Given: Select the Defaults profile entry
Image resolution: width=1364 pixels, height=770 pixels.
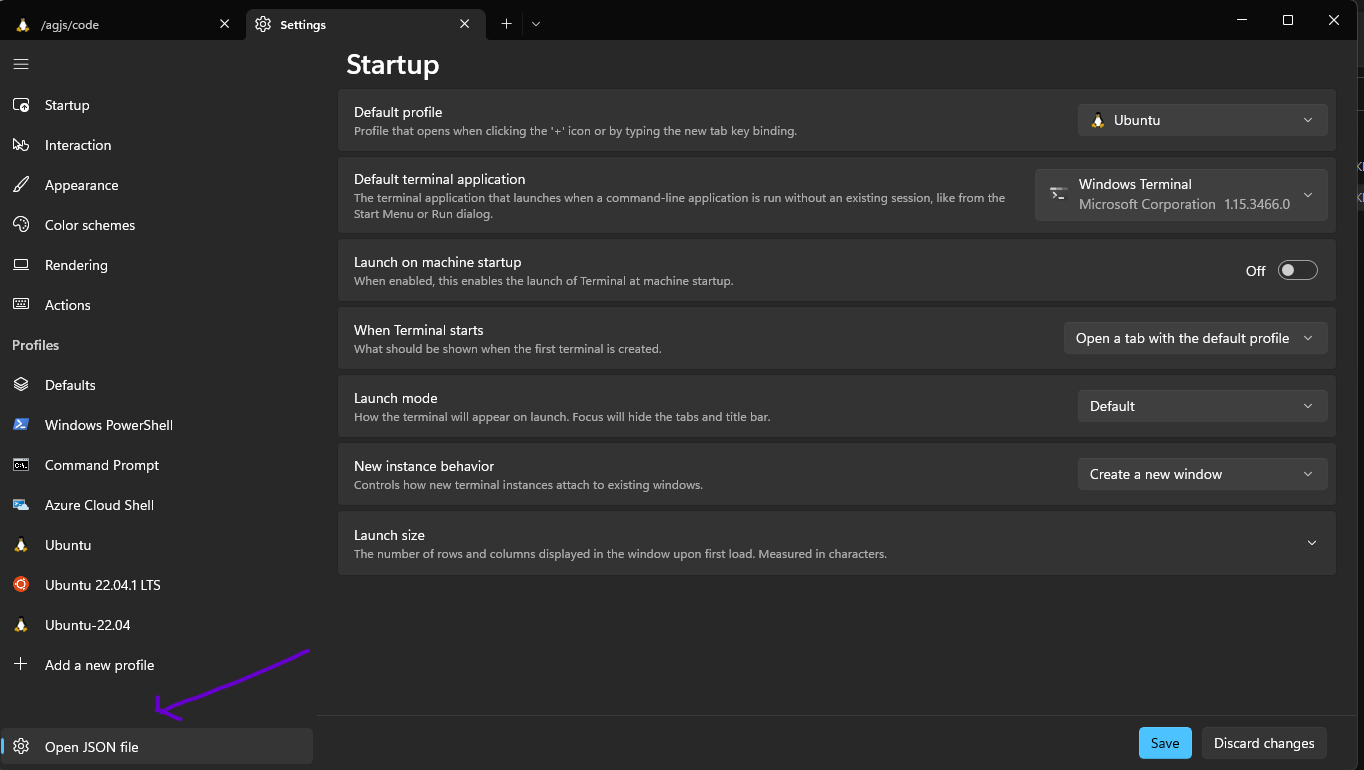Looking at the screenshot, I should point(157,385).
